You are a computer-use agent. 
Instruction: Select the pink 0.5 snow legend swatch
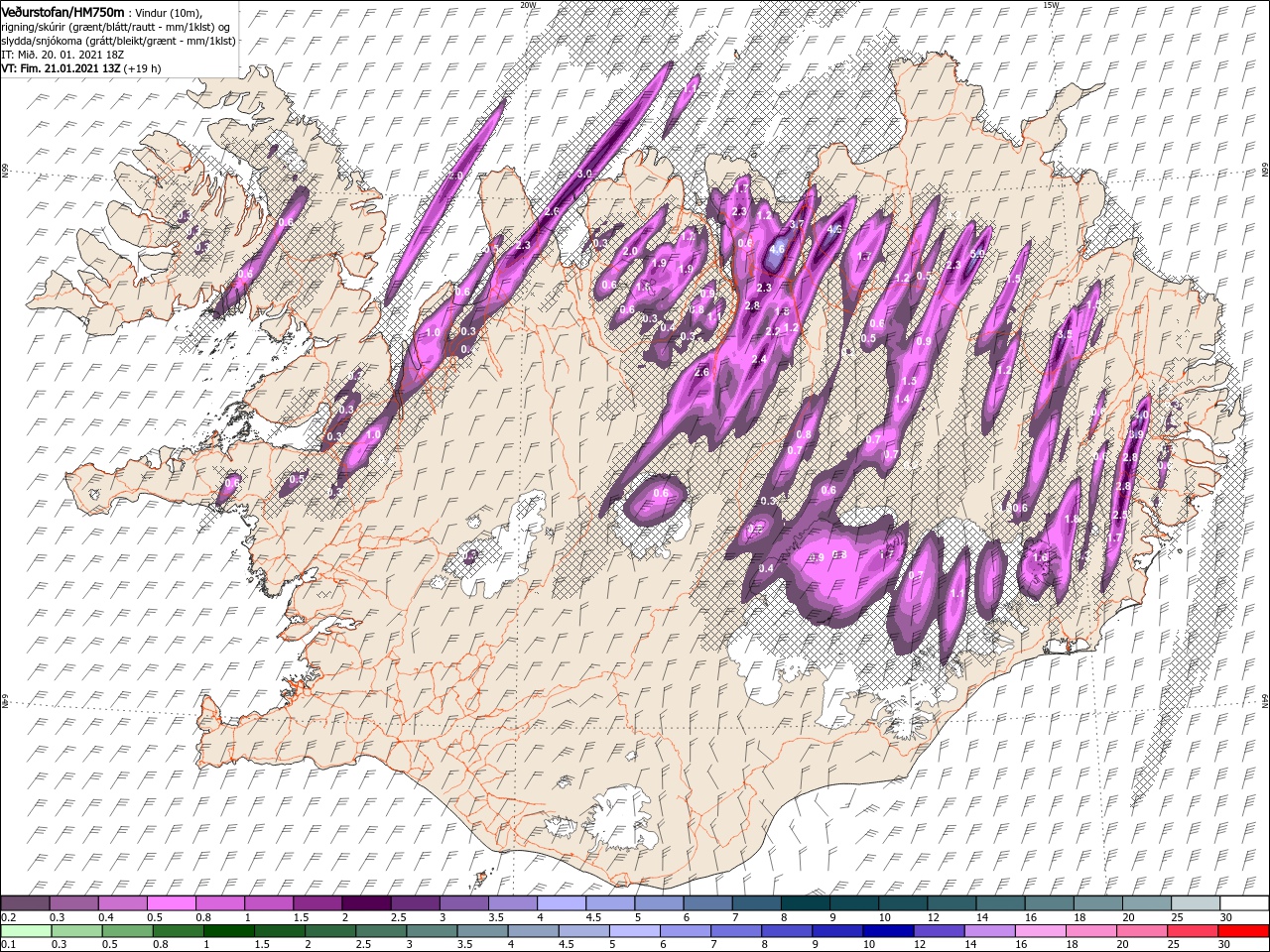point(172,903)
